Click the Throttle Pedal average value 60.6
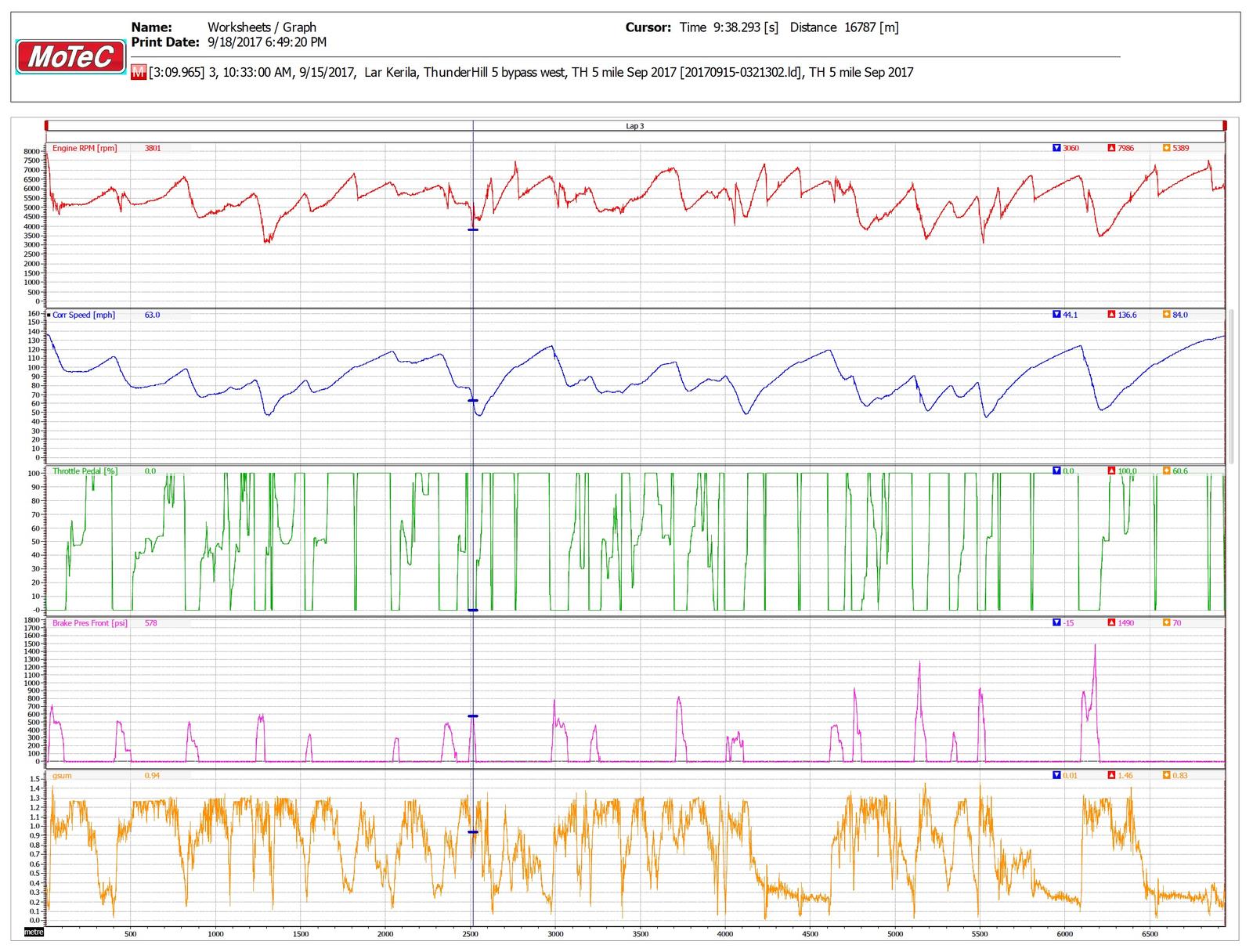 click(x=1179, y=471)
